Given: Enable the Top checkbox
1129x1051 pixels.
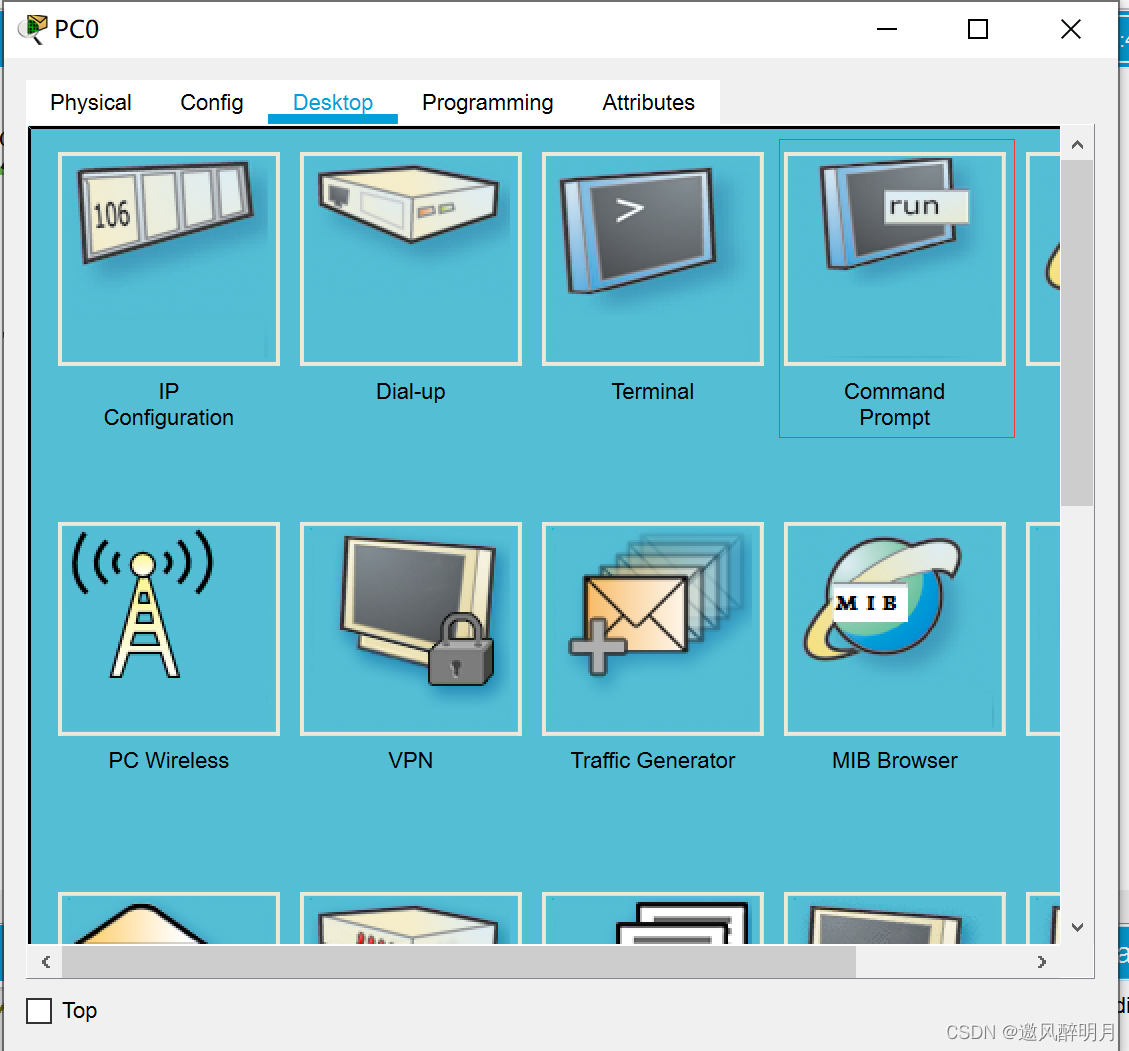Looking at the screenshot, I should [39, 1011].
